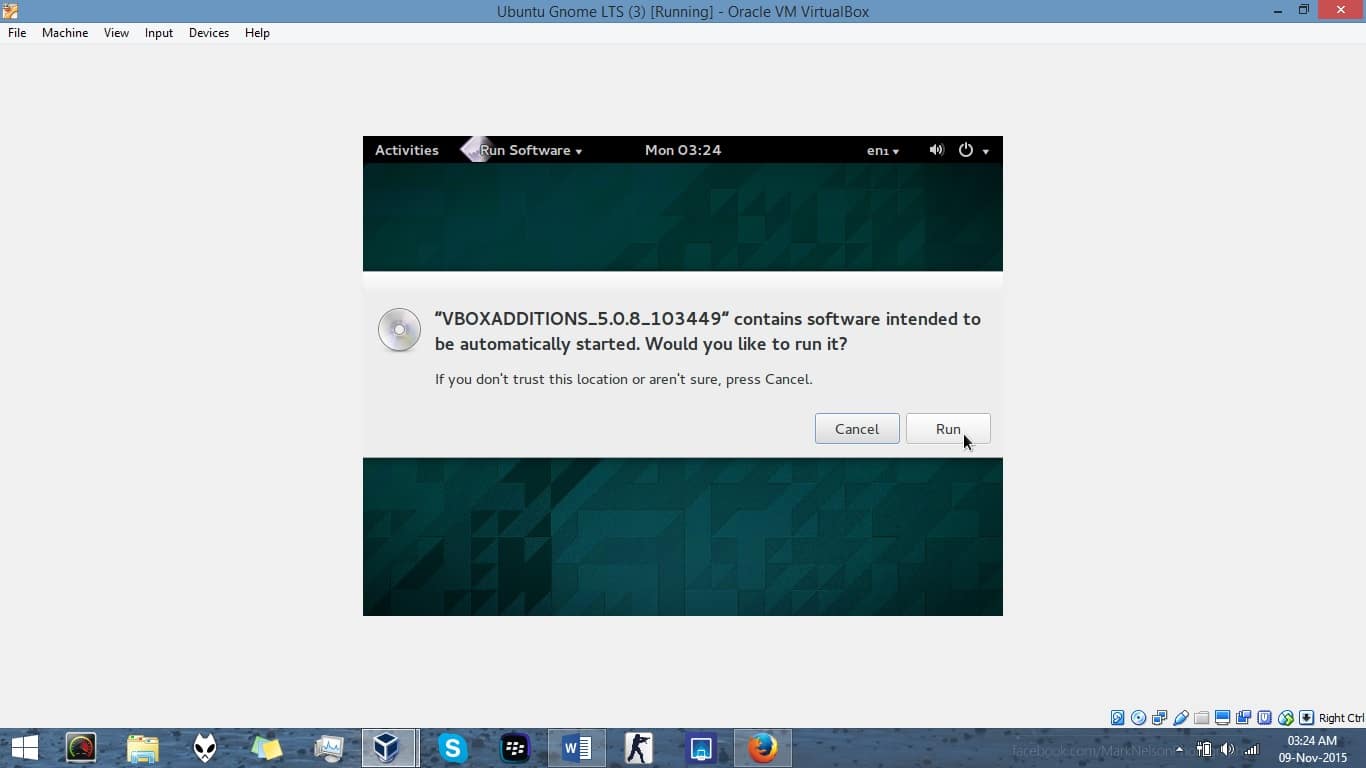
Task: Open the Machine menu
Action: (65, 33)
